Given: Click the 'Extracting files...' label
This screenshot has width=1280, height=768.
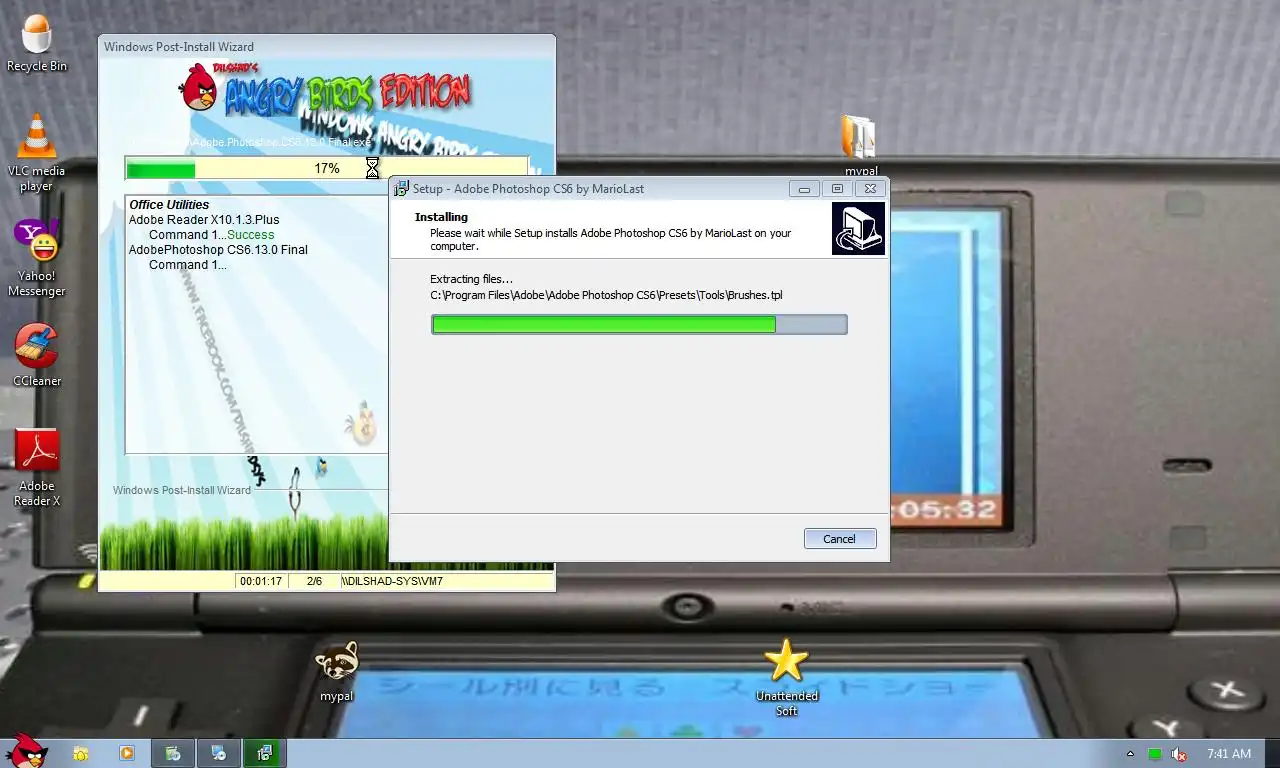Looking at the screenshot, I should click(471, 279).
